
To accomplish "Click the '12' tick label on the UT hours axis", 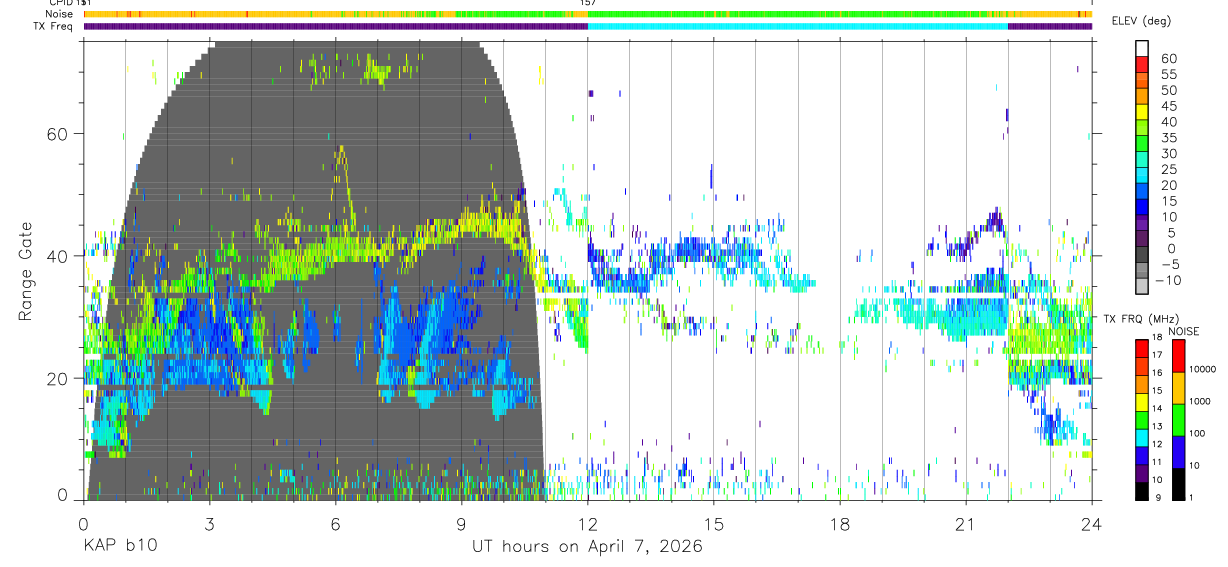I will tap(588, 525).
